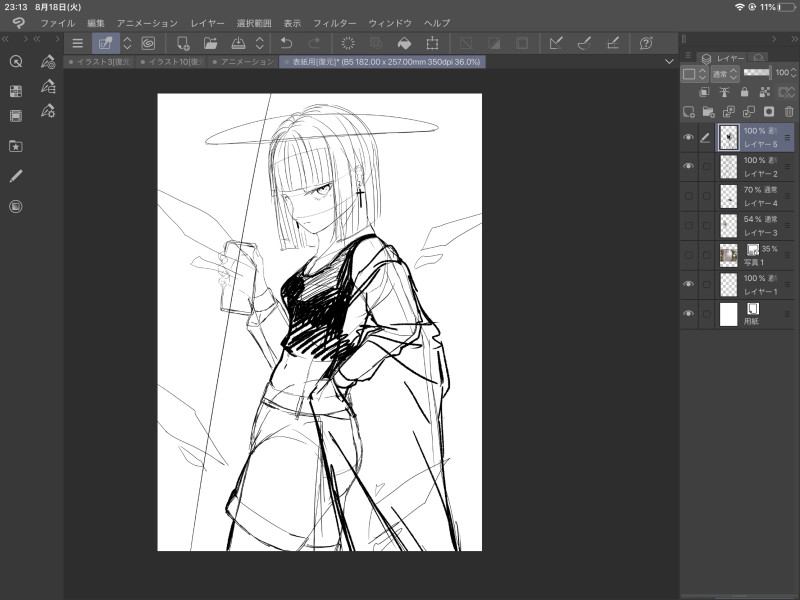Screen dimensions: 800x600
Task: Open the Quick Access palette icon
Action: pos(16,62)
